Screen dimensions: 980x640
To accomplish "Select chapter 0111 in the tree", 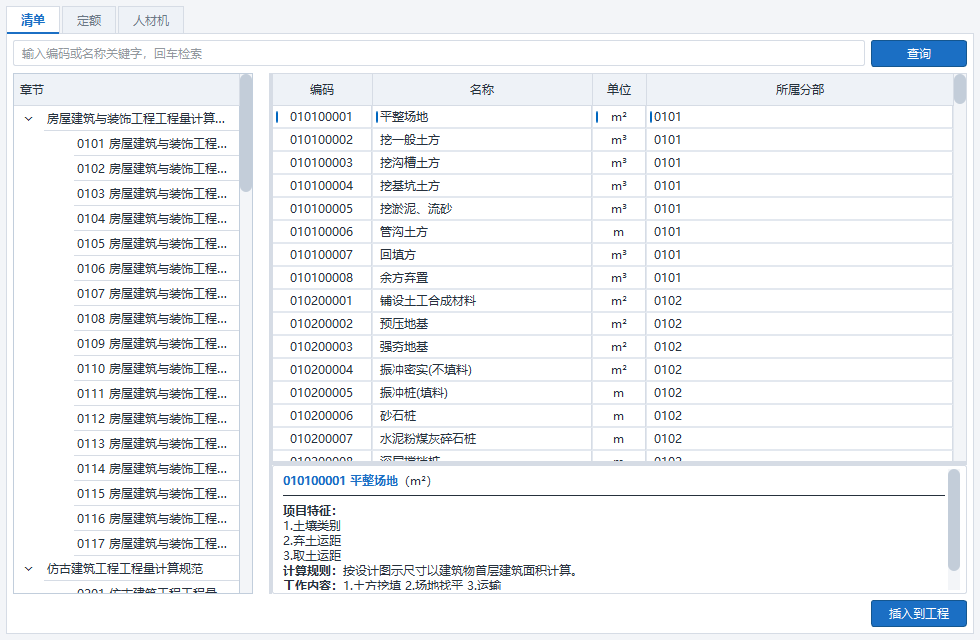I will [x=152, y=394].
